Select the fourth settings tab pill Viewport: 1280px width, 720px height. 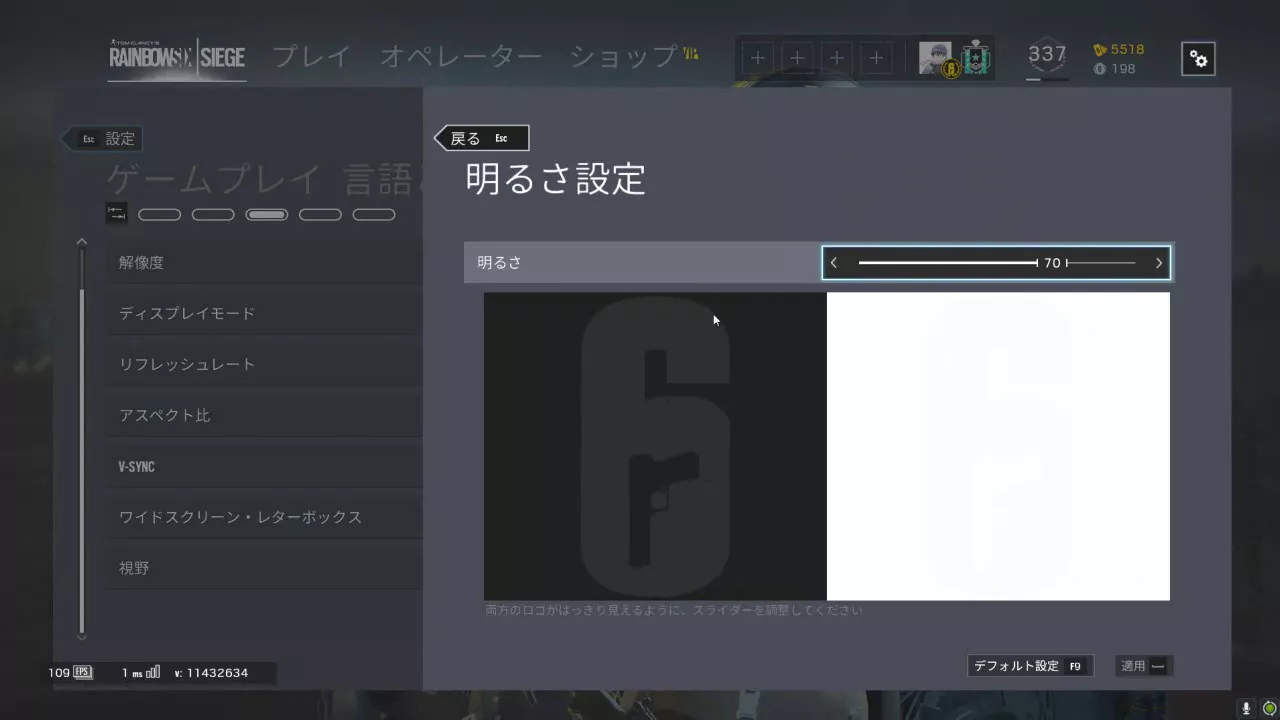tap(320, 214)
